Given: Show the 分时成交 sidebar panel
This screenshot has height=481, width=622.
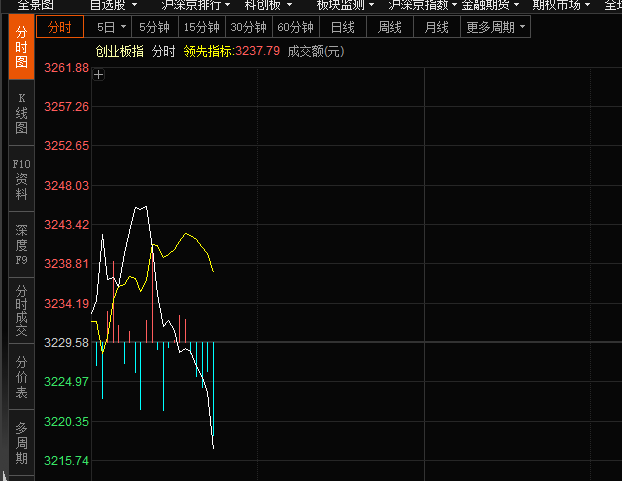Looking at the screenshot, I should click(21, 309).
